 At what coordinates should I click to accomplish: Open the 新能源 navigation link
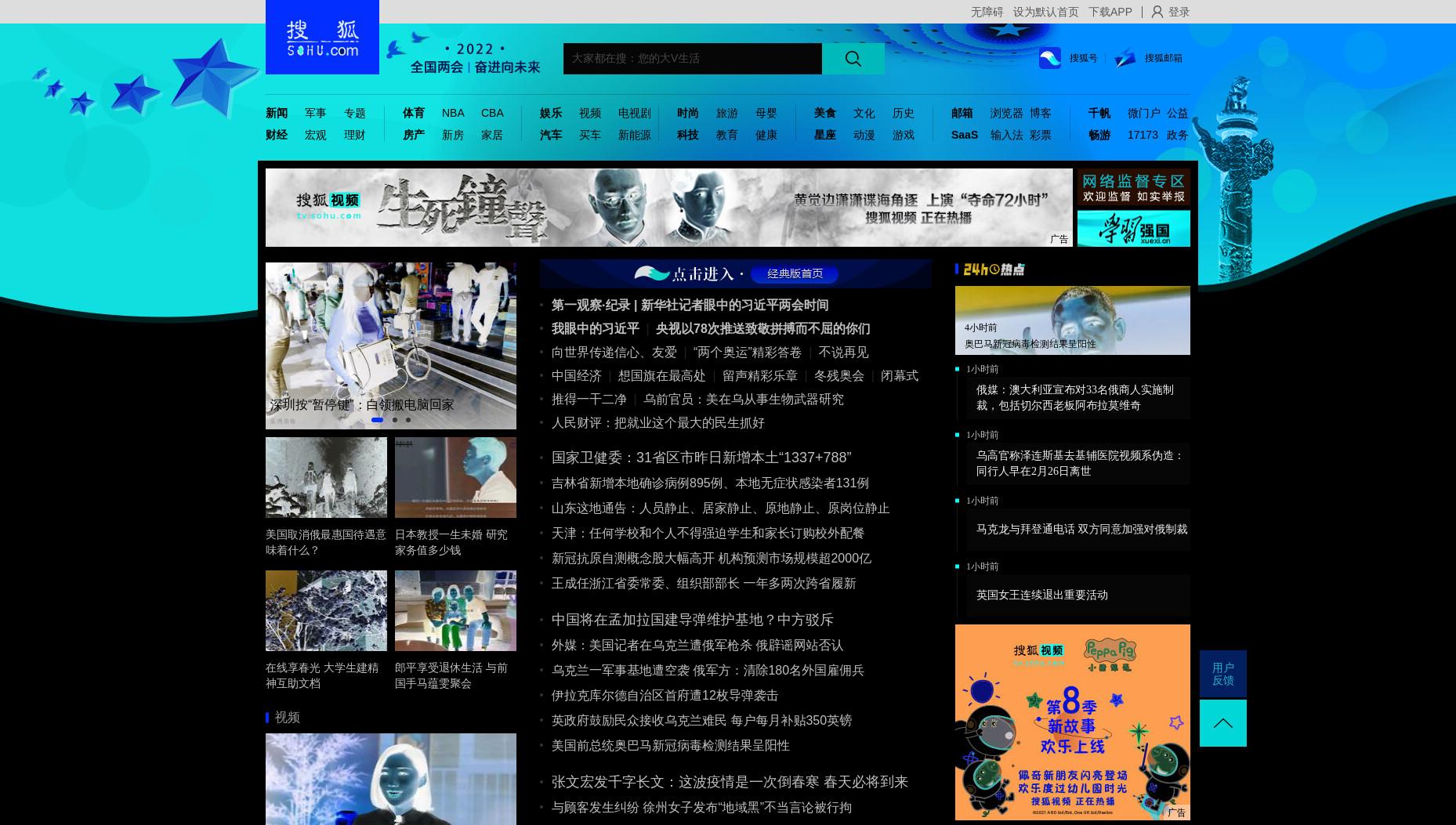pyautogui.click(x=635, y=135)
